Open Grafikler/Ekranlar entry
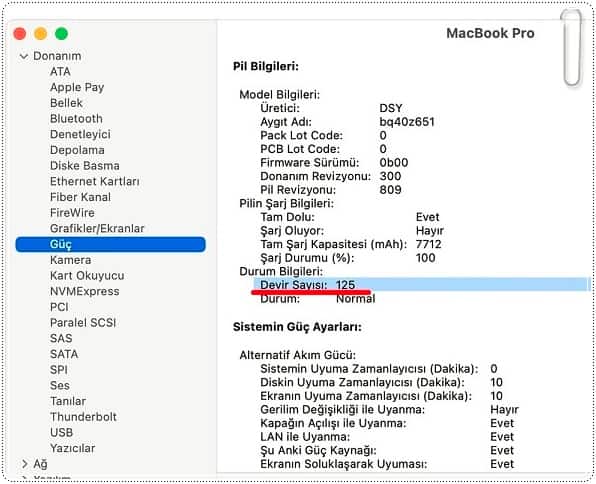Screen dimensions: 596x484 pyautogui.click(x=97, y=229)
